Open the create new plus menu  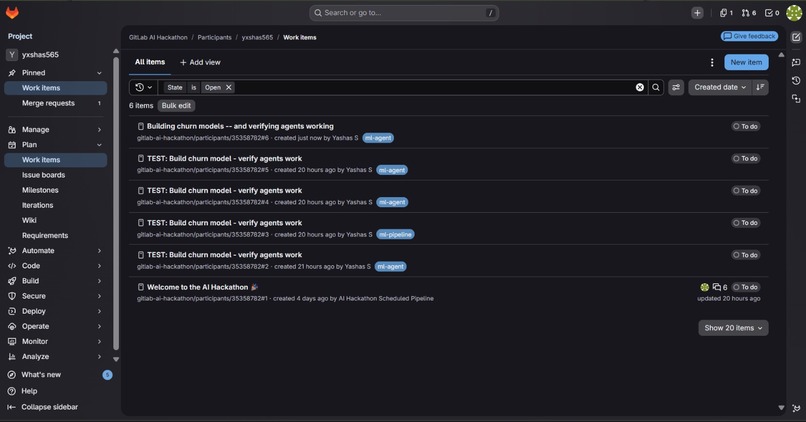point(697,13)
